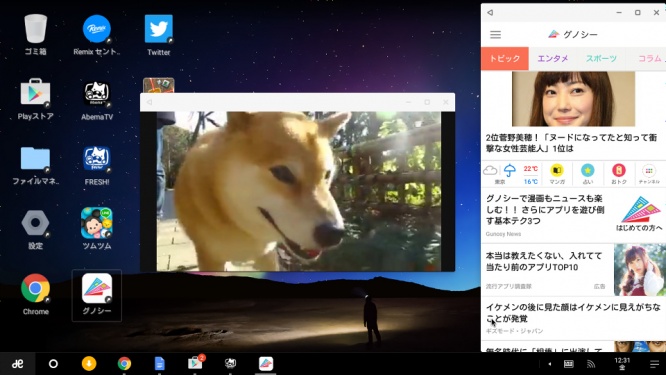Open the ゴミ箱 trash desktop icon

click(35, 28)
